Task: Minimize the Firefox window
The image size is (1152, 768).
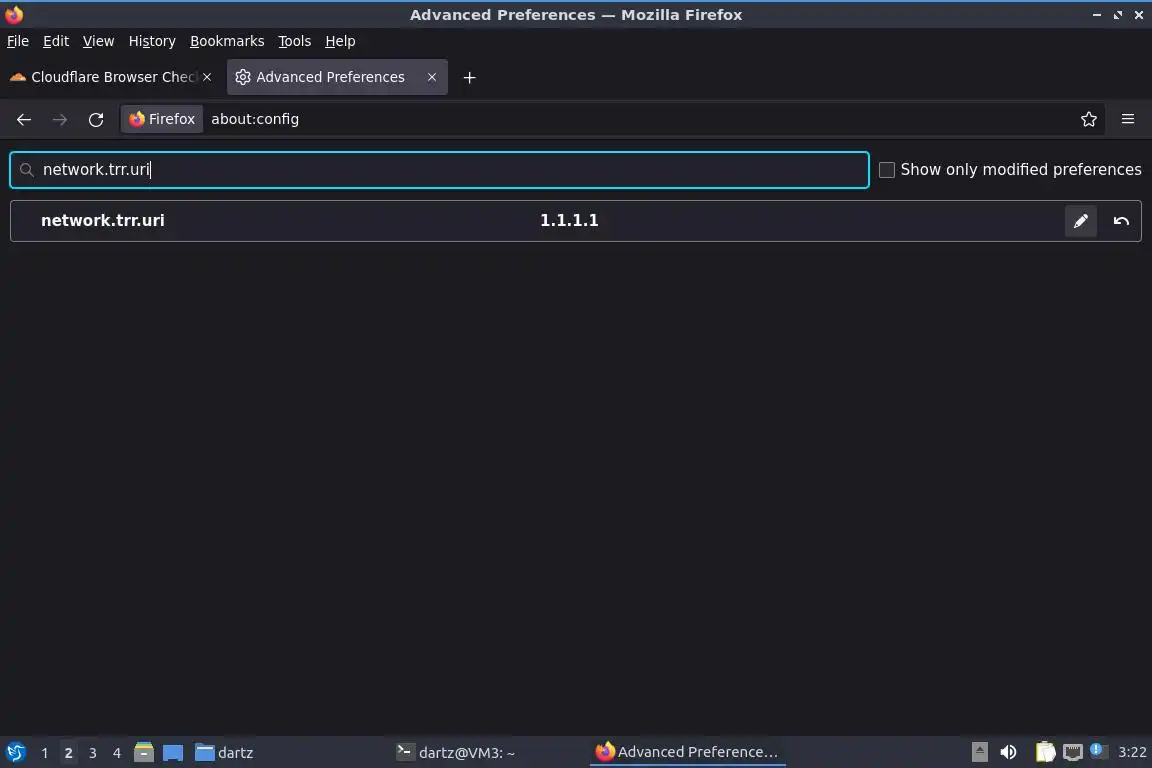Action: tap(1096, 15)
